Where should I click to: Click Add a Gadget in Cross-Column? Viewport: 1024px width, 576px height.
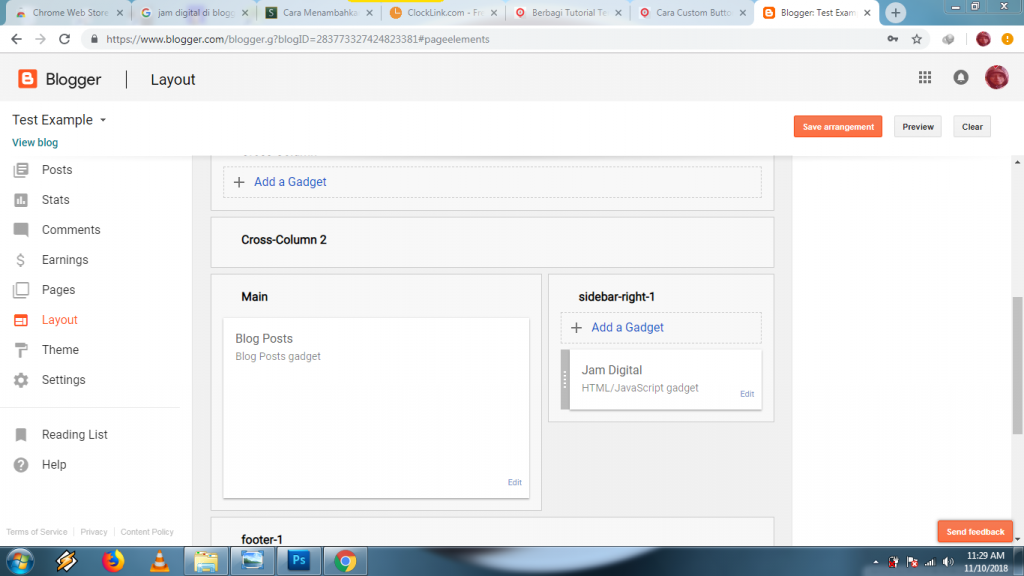tap(290, 182)
